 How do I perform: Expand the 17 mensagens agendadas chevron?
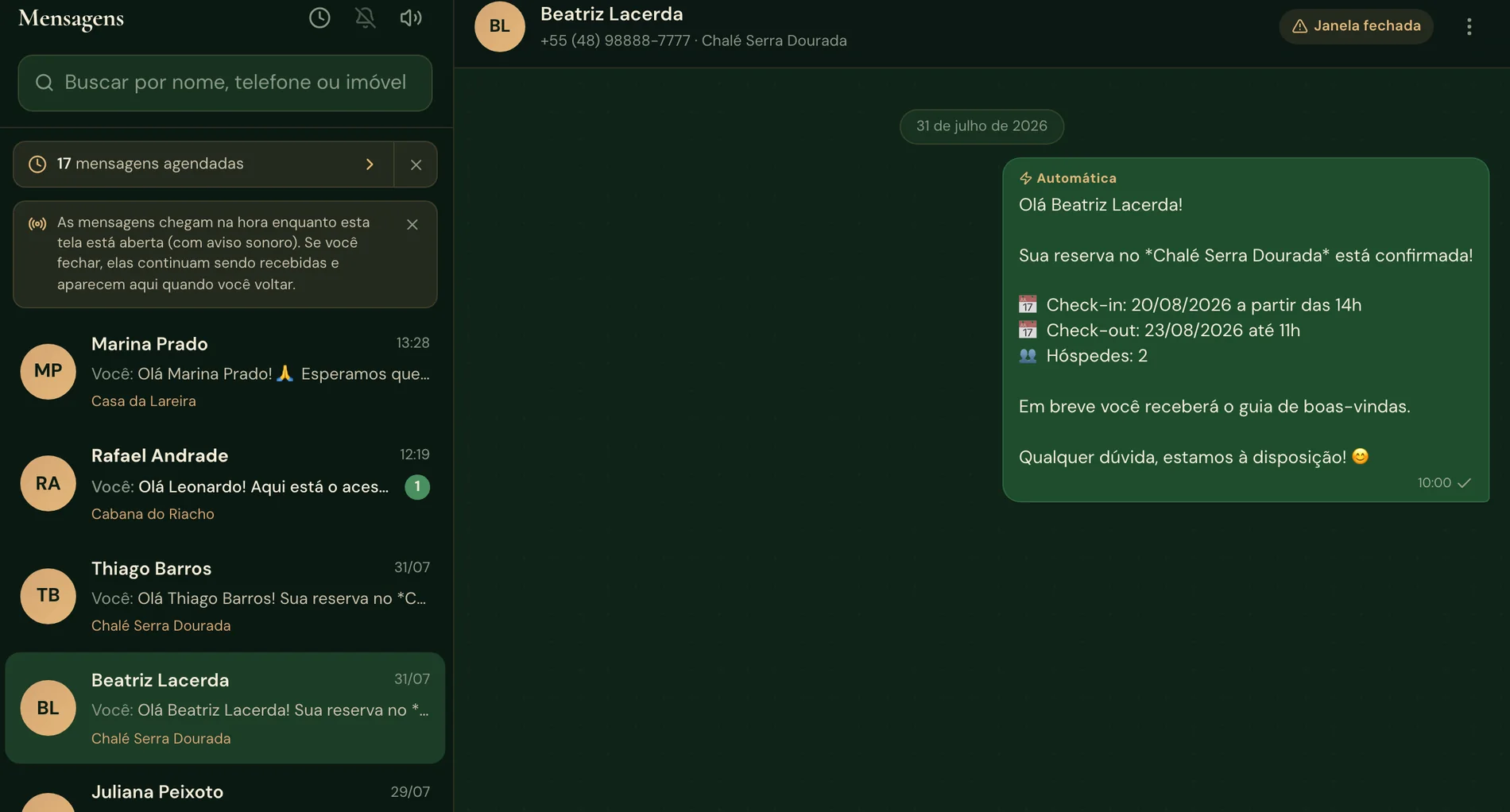click(x=370, y=164)
